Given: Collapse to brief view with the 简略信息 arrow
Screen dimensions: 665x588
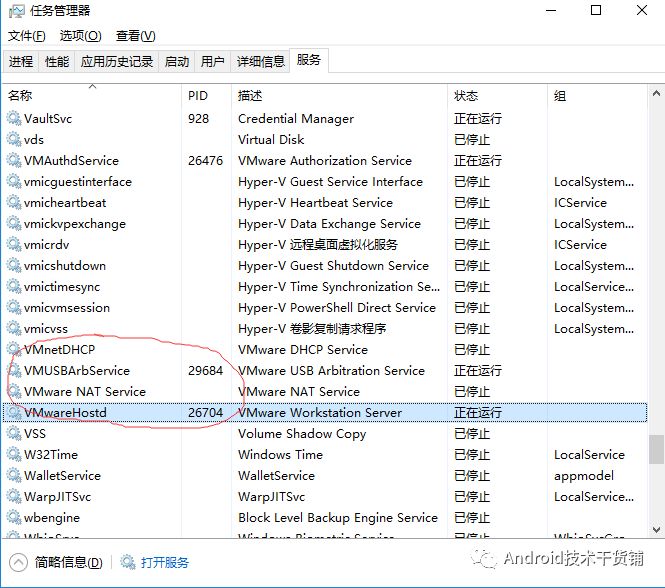Looking at the screenshot, I should [18, 563].
